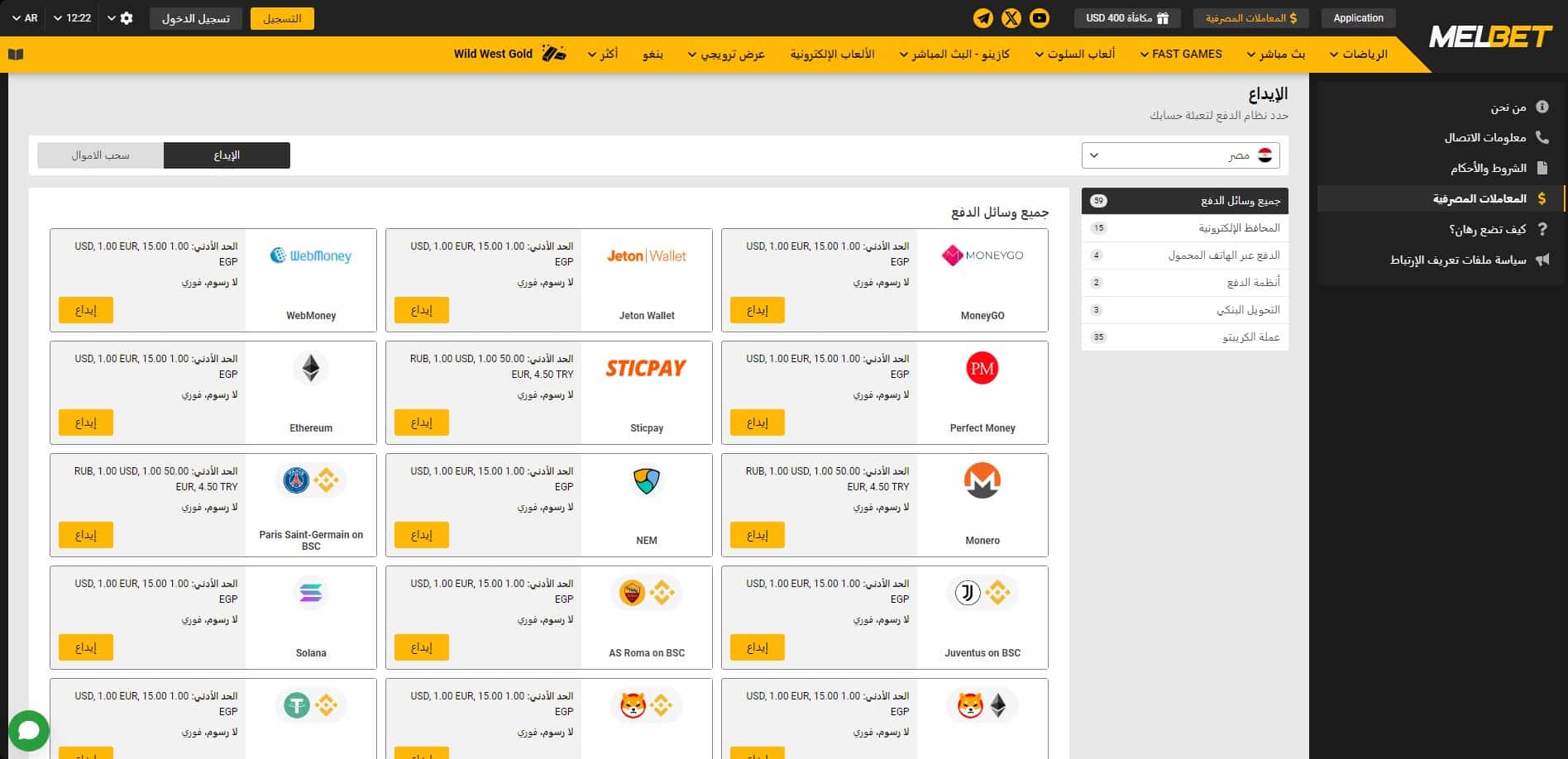
Task: Expand the FAST GAMES menu
Action: [1180, 55]
